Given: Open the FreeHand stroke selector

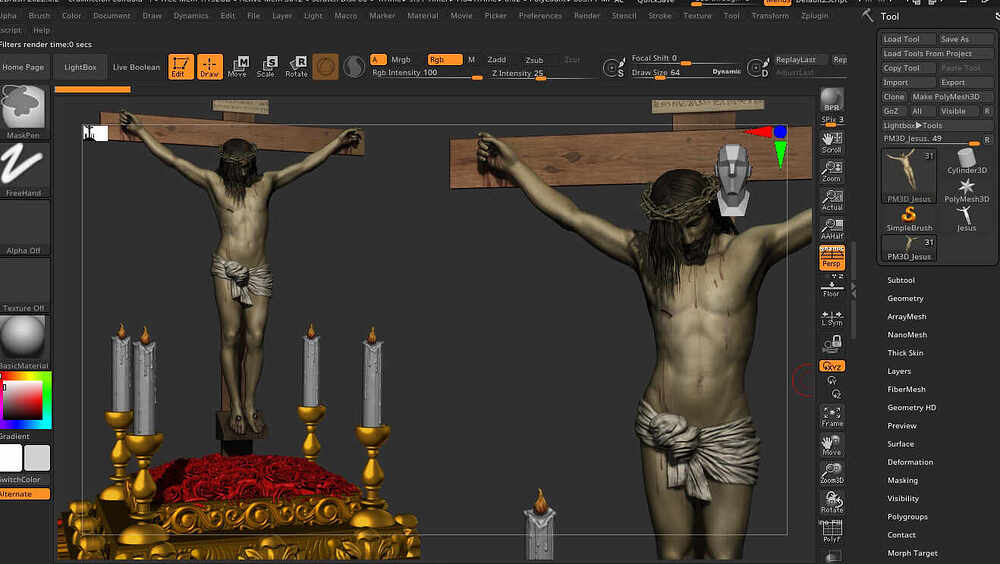Looking at the screenshot, I should [24, 170].
